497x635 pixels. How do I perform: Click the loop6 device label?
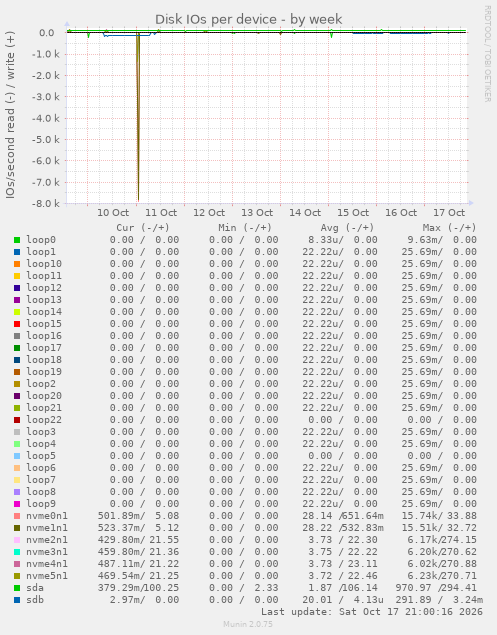point(41,468)
